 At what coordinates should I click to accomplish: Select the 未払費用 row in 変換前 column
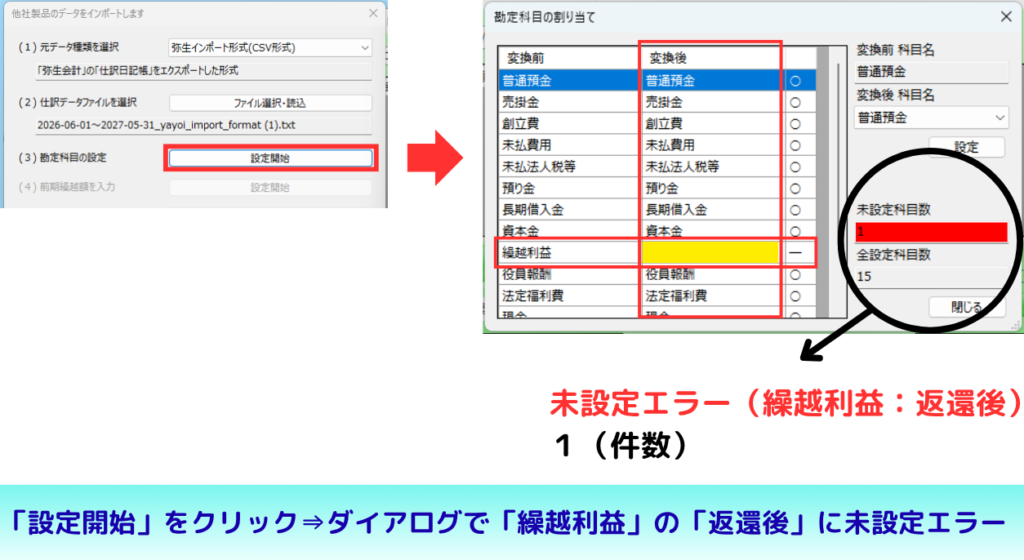click(x=569, y=146)
